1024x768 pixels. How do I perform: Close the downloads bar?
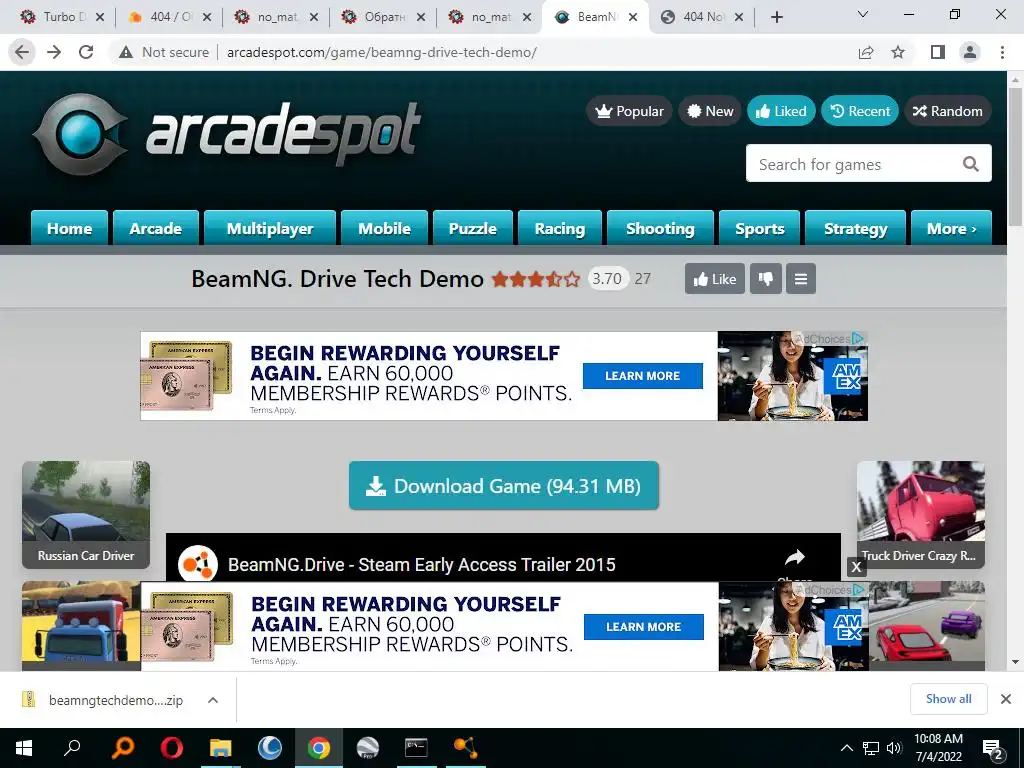pos(1006,699)
